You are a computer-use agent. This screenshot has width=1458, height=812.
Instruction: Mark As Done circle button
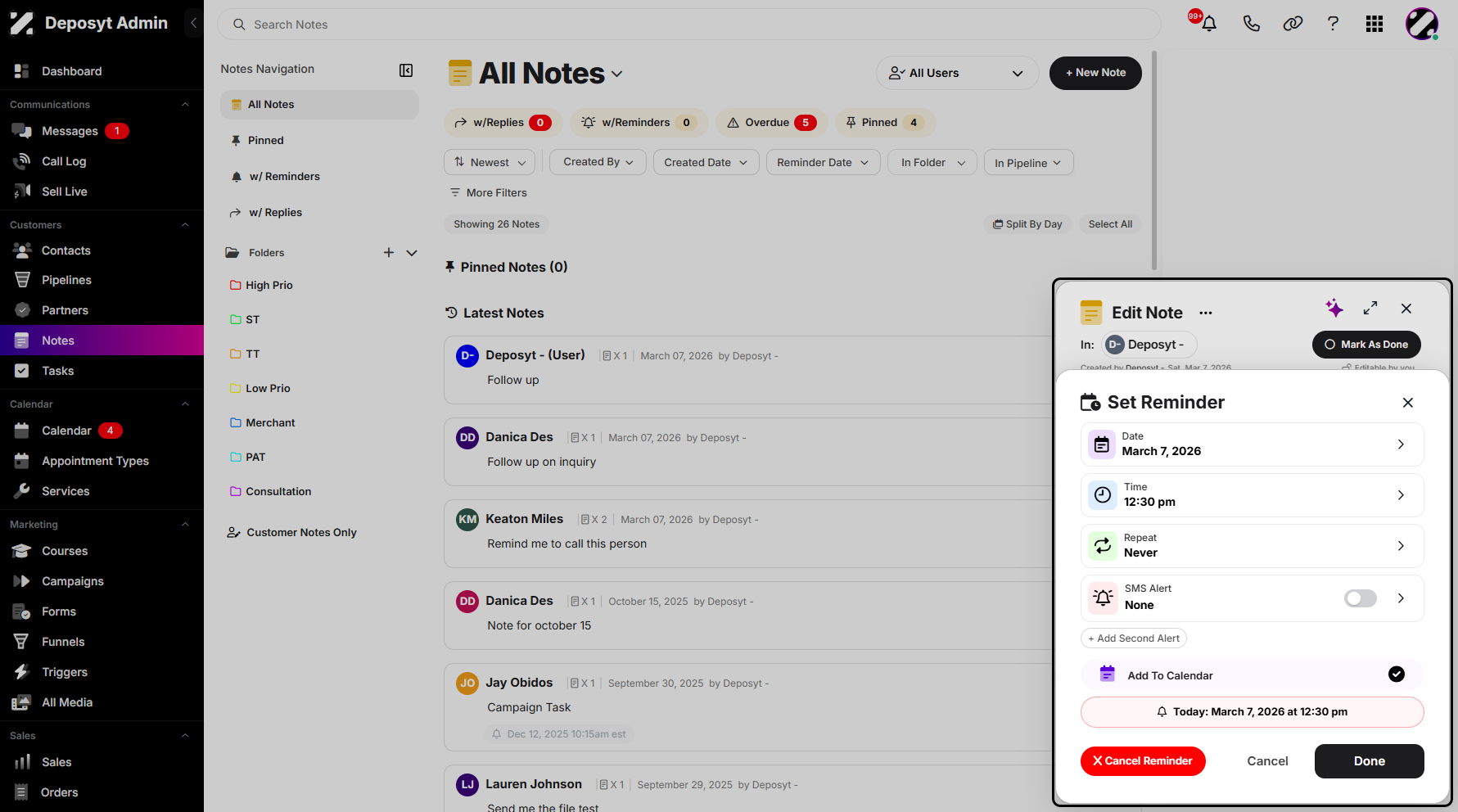1366,345
